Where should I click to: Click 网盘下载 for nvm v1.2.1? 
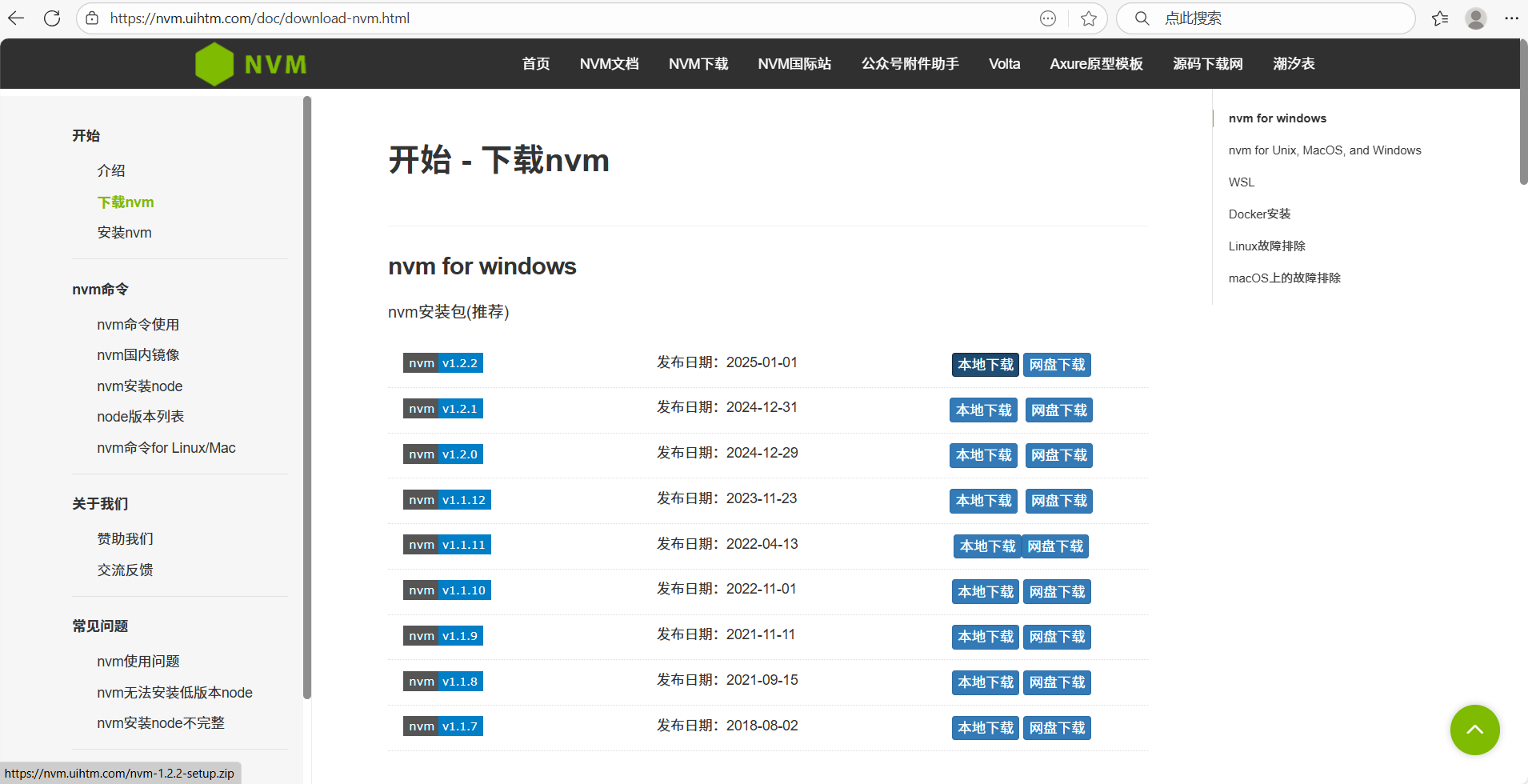click(x=1058, y=410)
